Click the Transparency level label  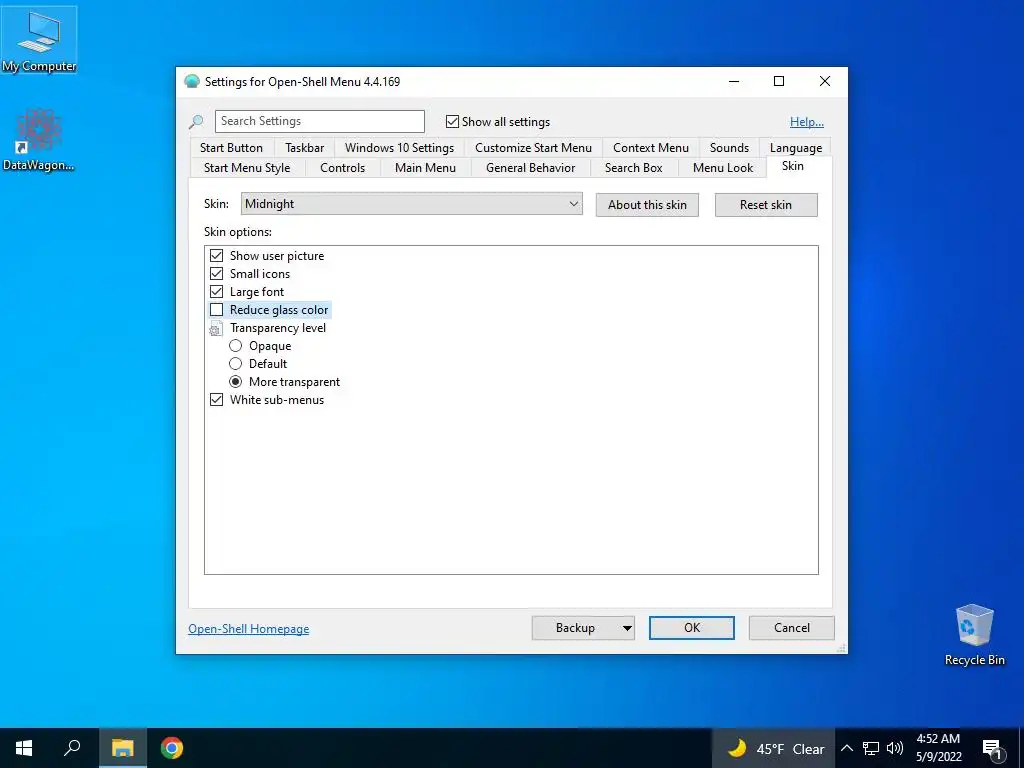(x=278, y=328)
